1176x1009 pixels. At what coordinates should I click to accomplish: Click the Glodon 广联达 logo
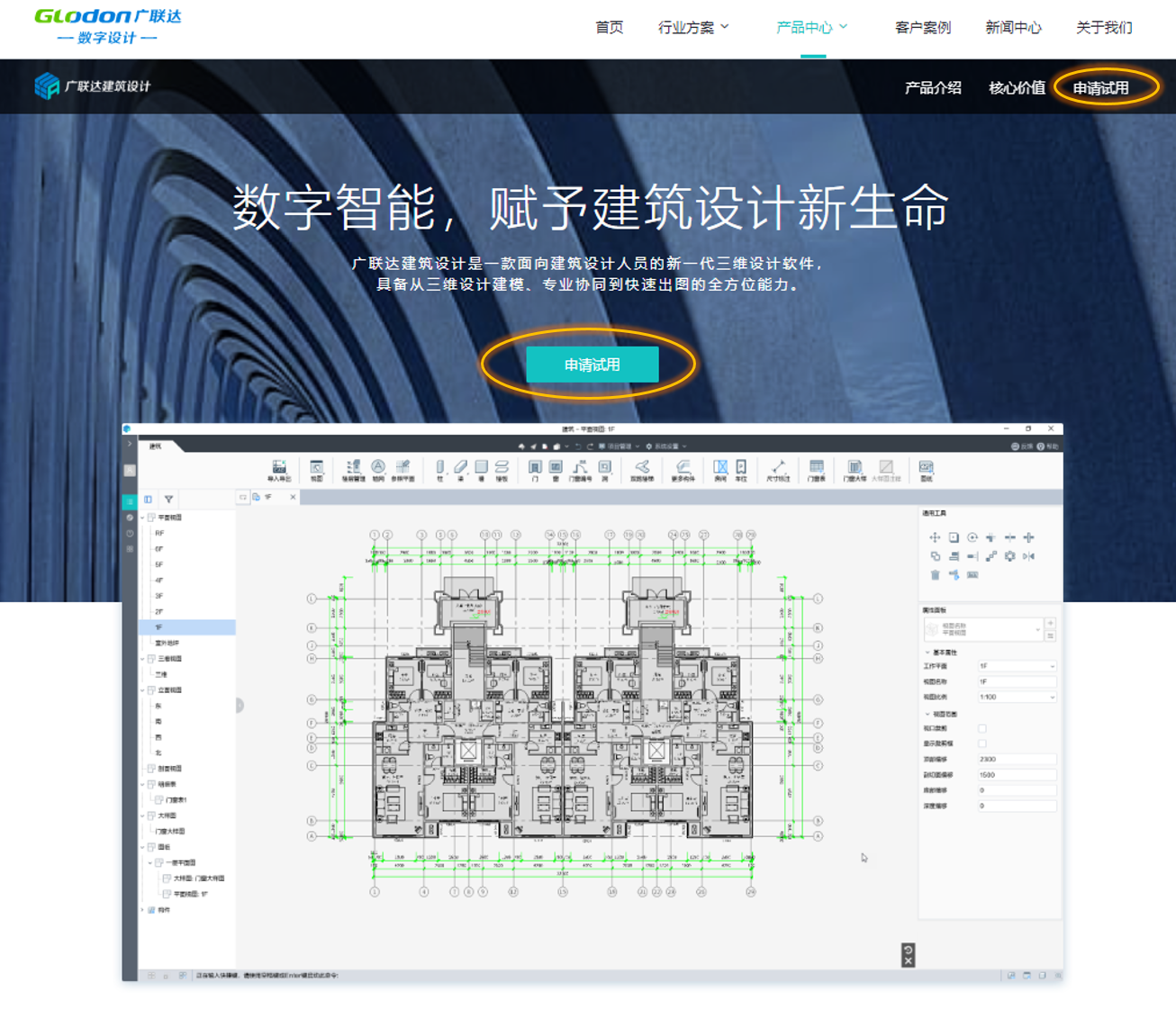point(107,26)
